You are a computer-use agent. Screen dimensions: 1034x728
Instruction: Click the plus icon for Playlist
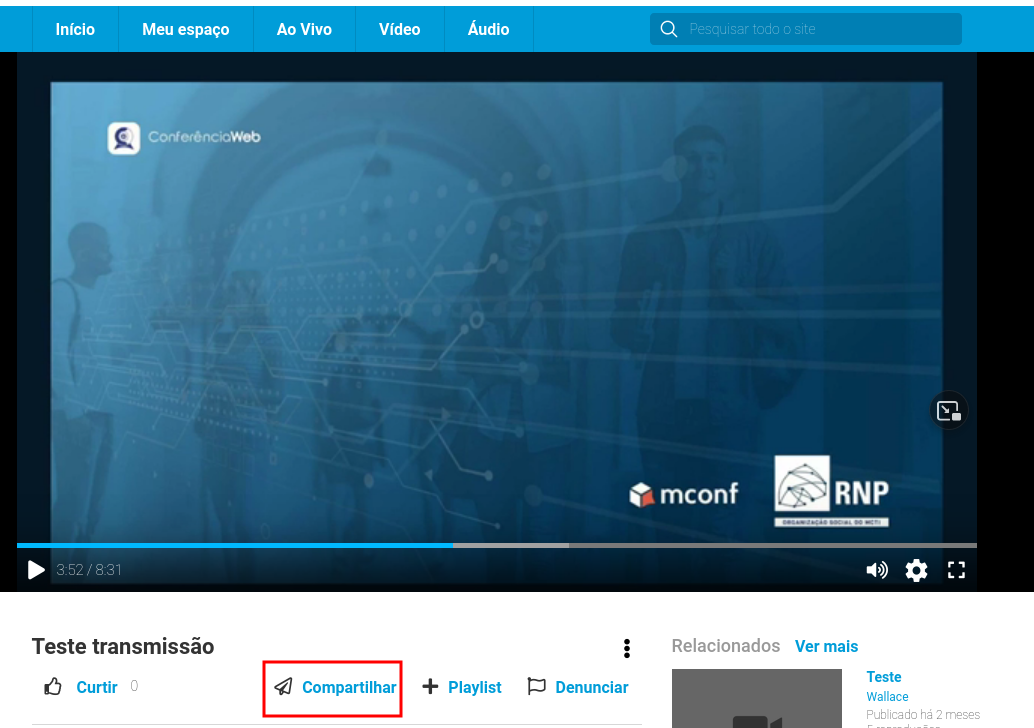pyautogui.click(x=430, y=686)
